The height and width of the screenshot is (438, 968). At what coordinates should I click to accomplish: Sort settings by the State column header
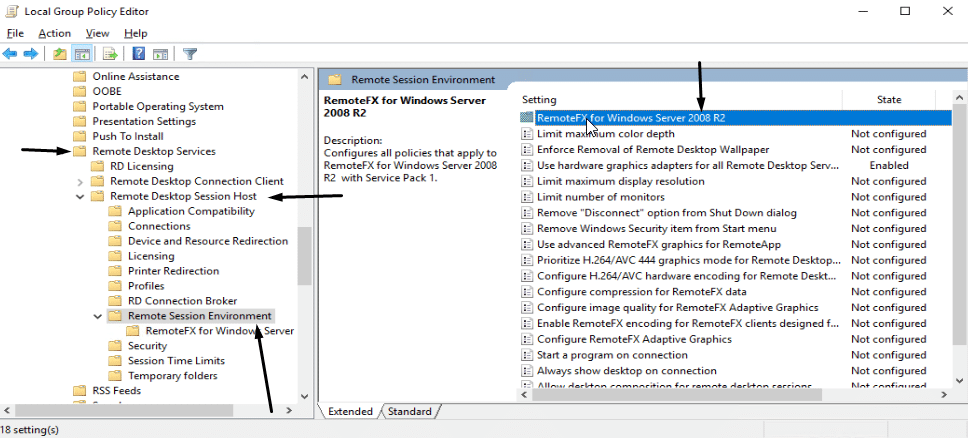[x=888, y=100]
